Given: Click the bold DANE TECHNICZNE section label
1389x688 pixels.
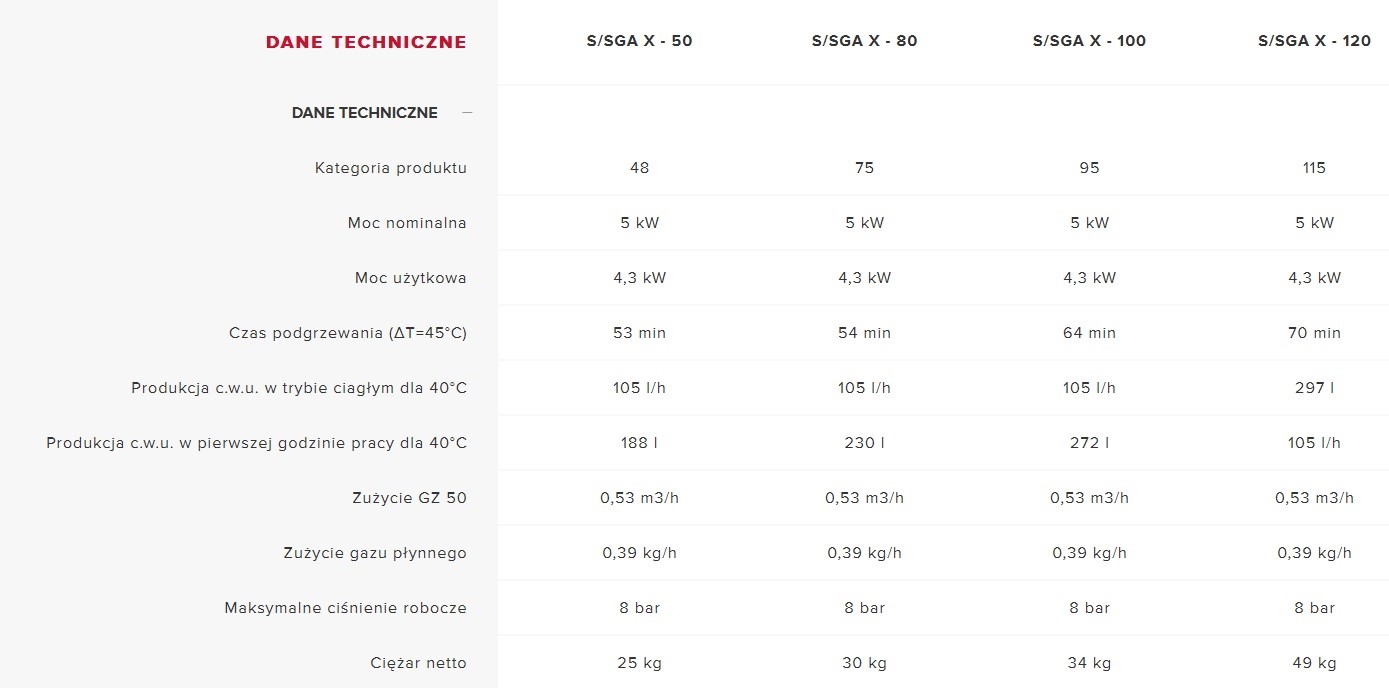Looking at the screenshot, I should tap(365, 113).
